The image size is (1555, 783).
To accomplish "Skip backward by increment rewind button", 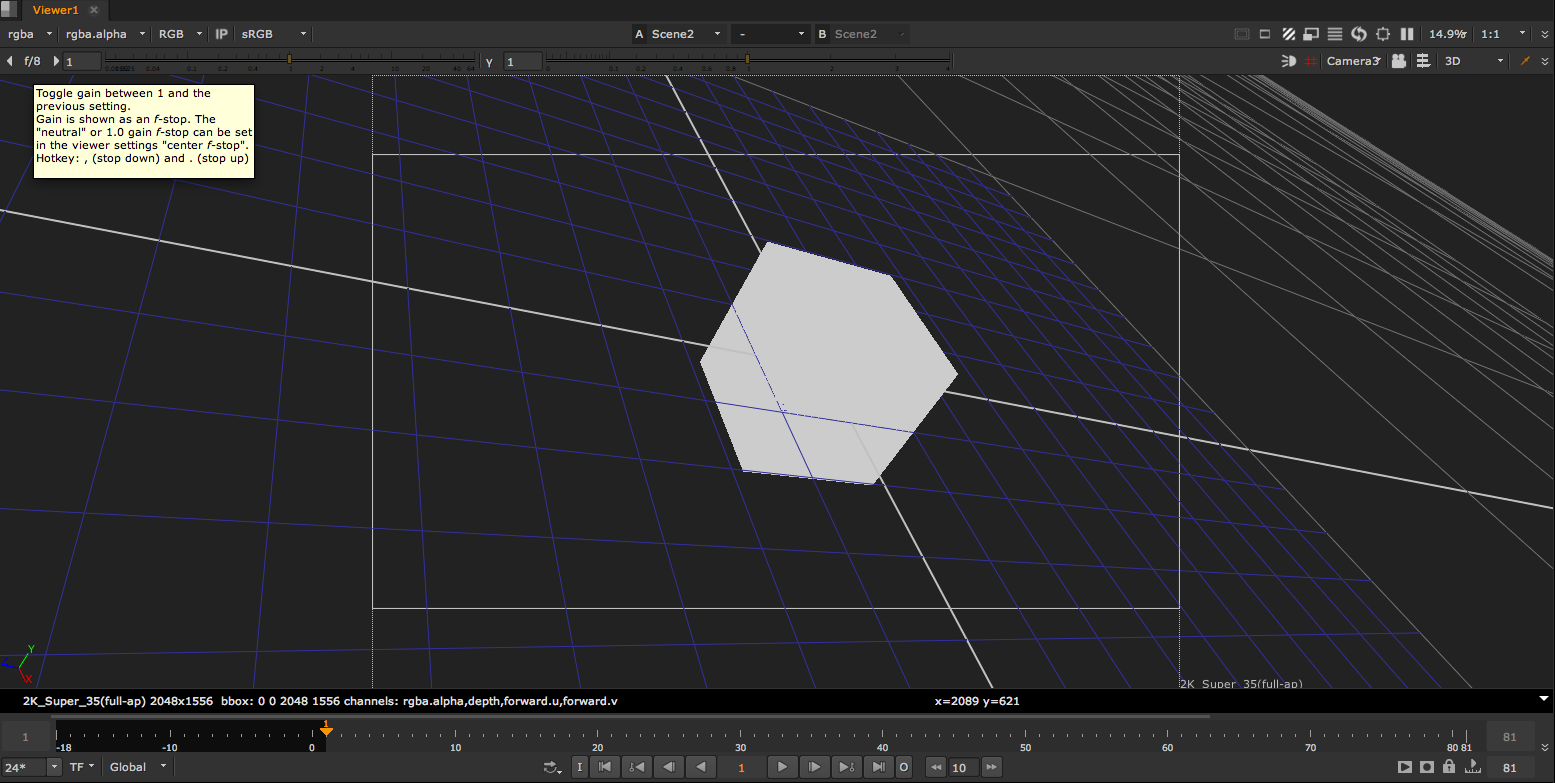I will pos(936,767).
